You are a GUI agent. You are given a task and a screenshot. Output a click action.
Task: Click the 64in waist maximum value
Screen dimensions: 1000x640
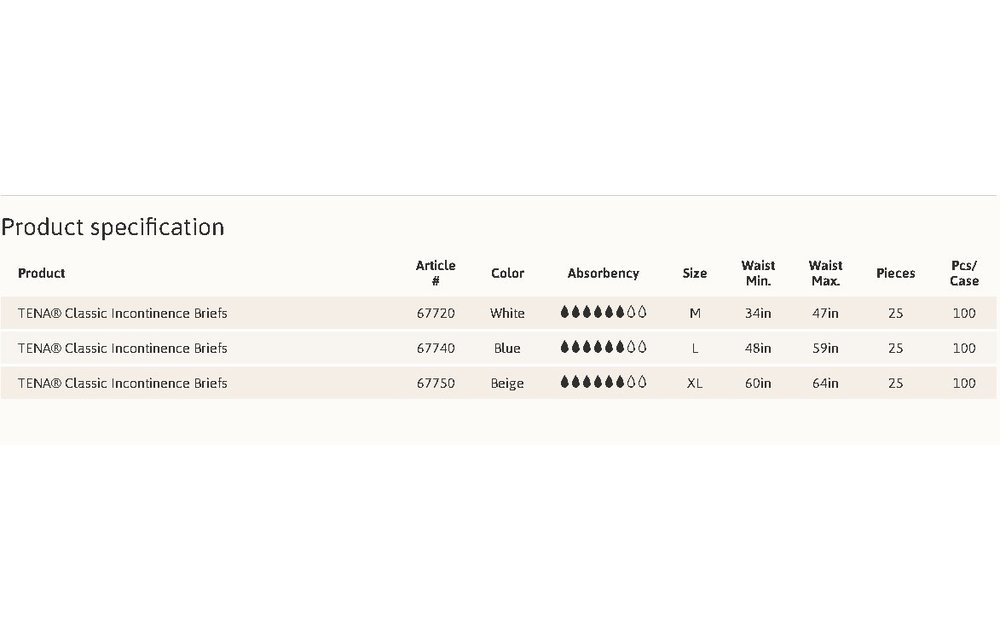coord(826,383)
